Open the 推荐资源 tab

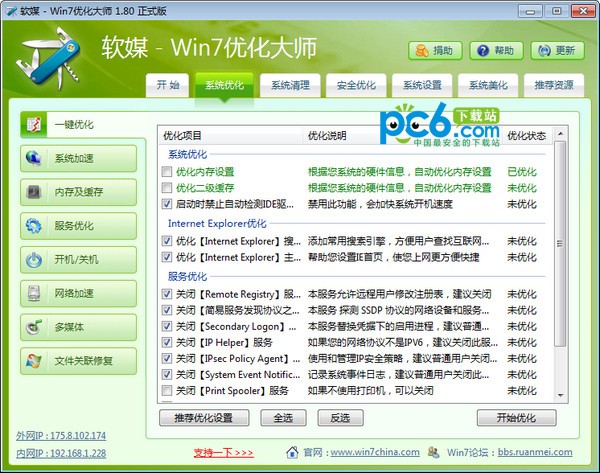554,85
